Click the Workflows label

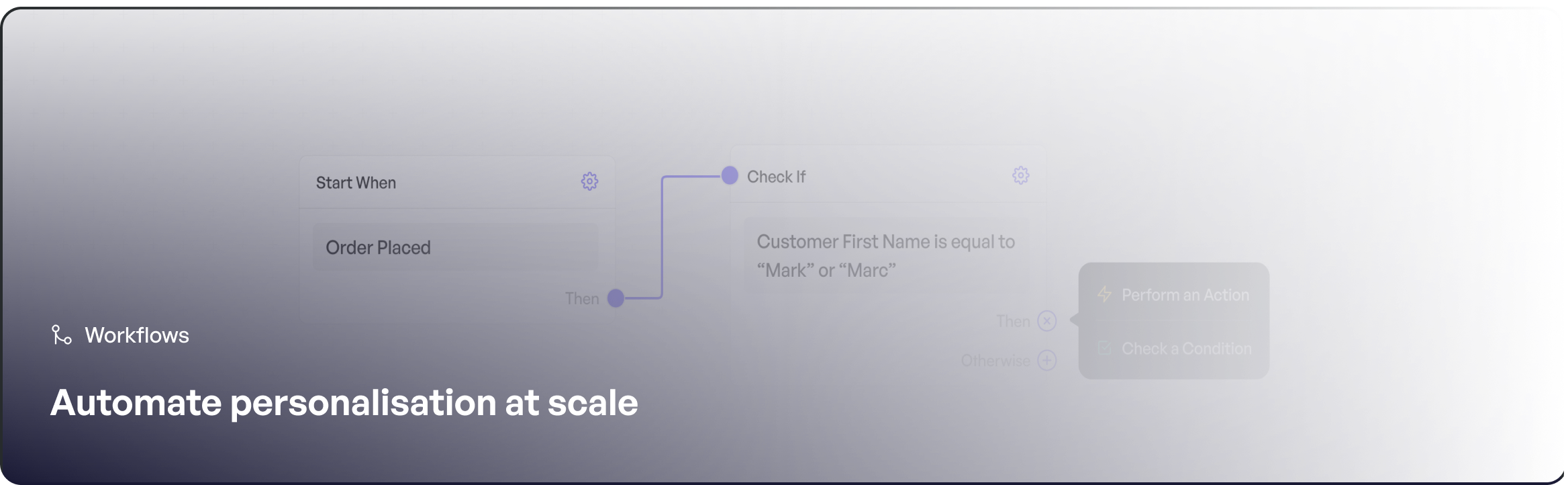click(136, 335)
